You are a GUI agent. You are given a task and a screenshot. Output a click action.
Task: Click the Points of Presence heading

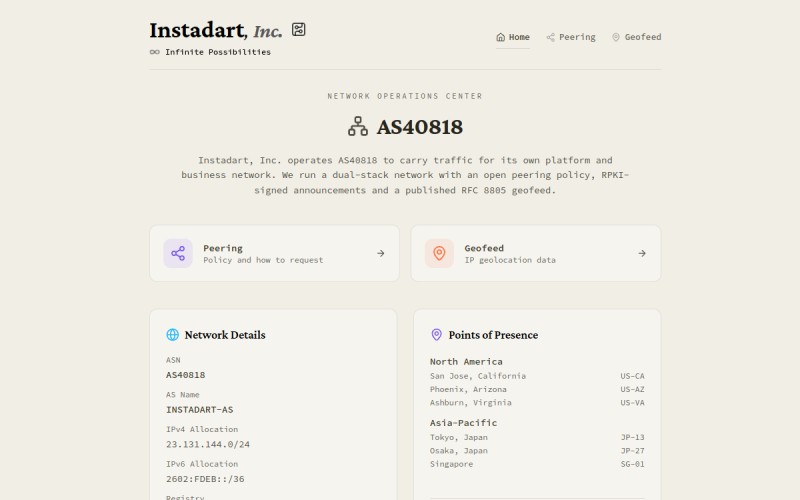[493, 335]
